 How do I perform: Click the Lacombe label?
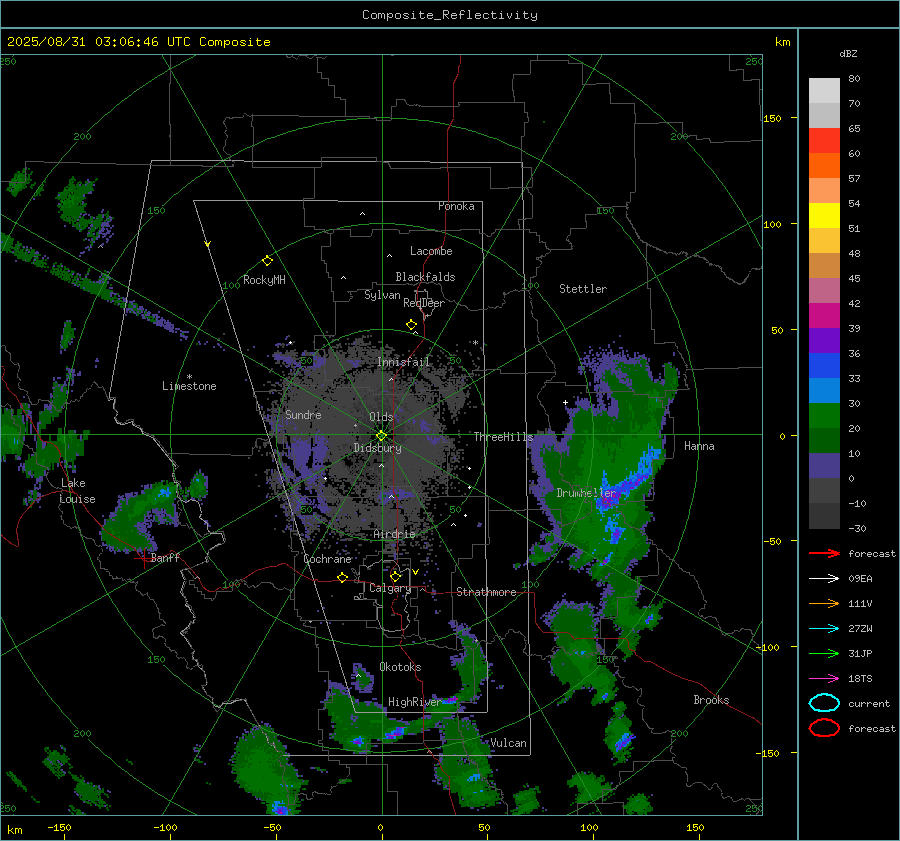click(x=431, y=251)
